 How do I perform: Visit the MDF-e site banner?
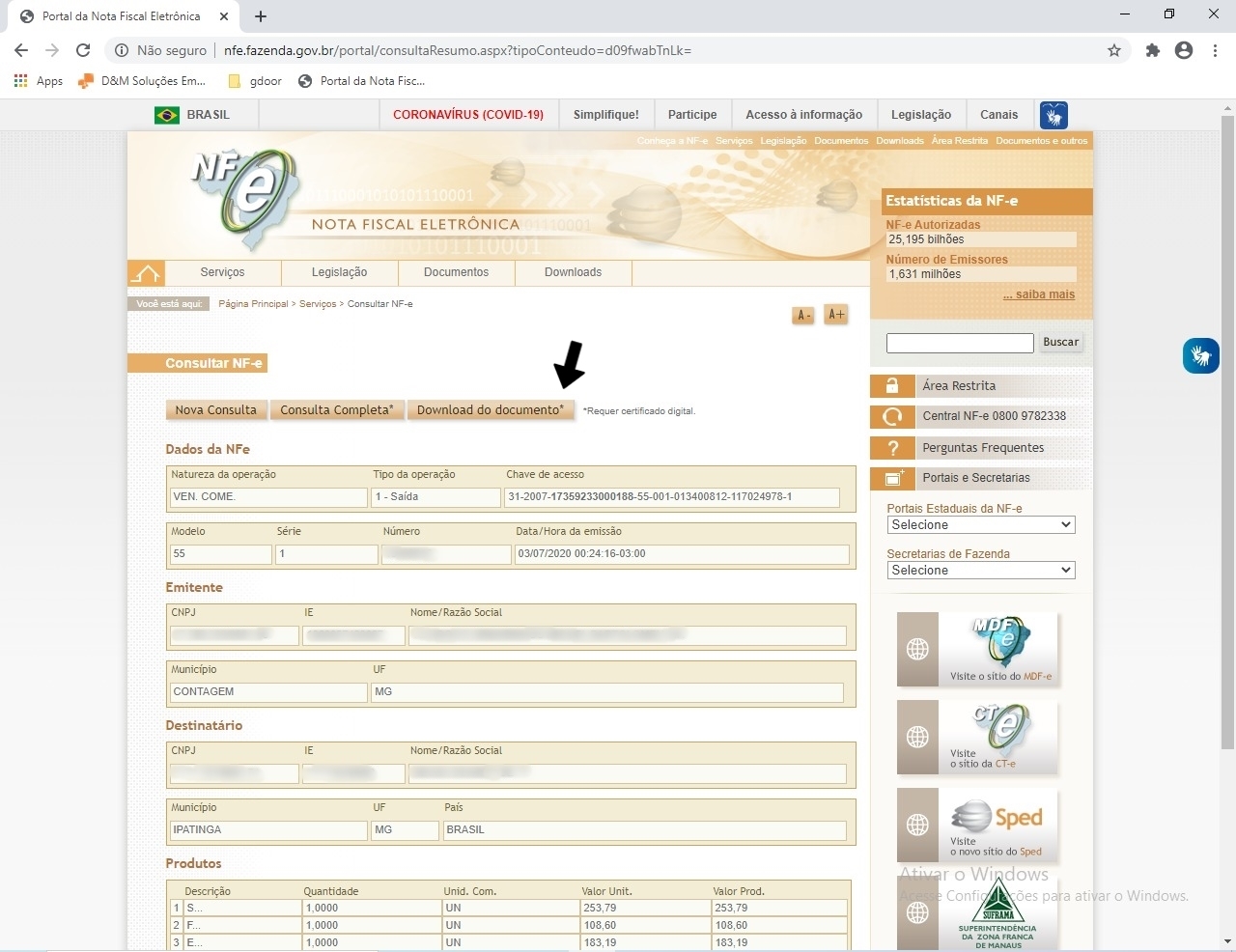tap(977, 649)
